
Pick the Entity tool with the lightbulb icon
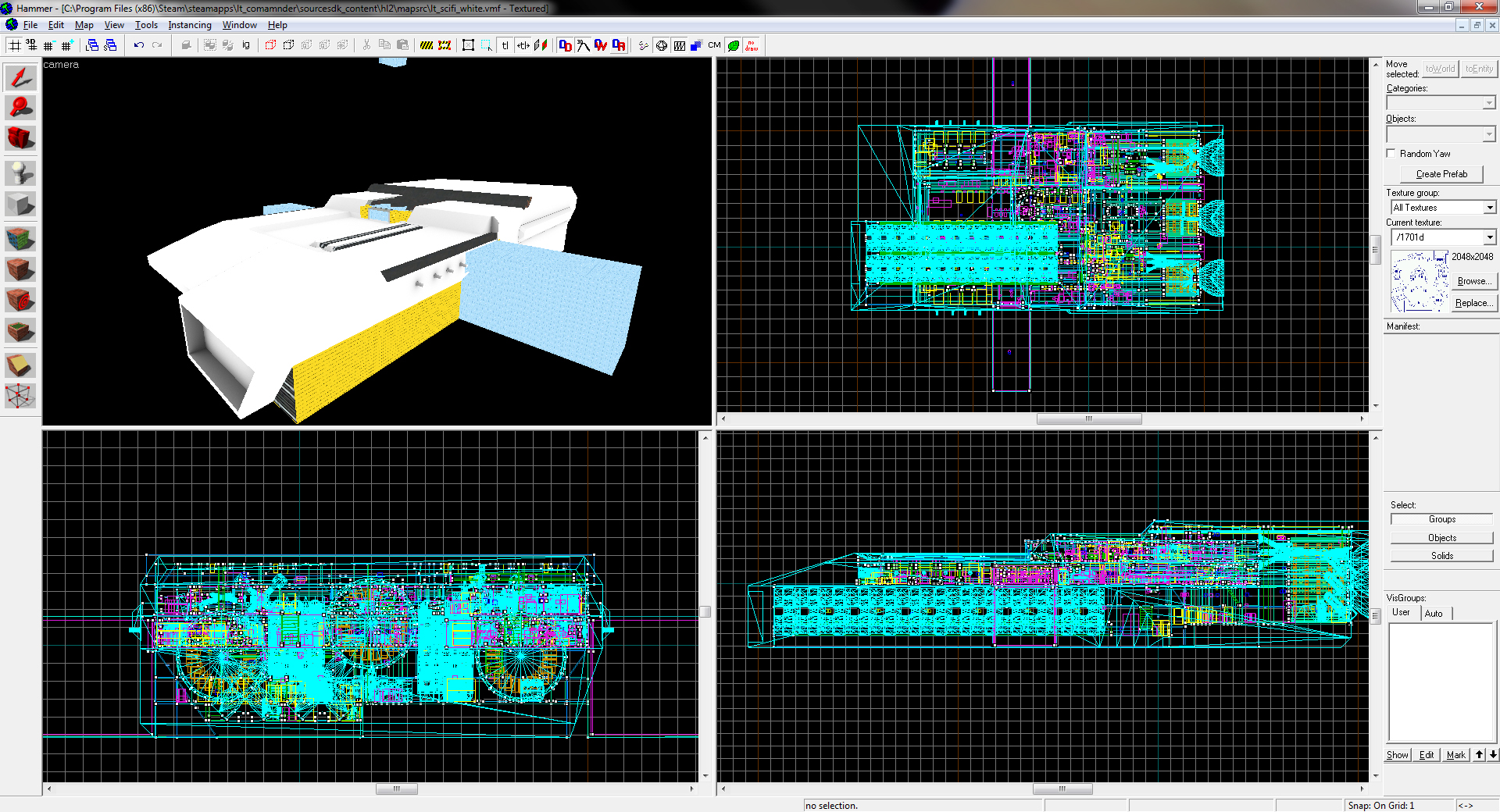pos(20,173)
